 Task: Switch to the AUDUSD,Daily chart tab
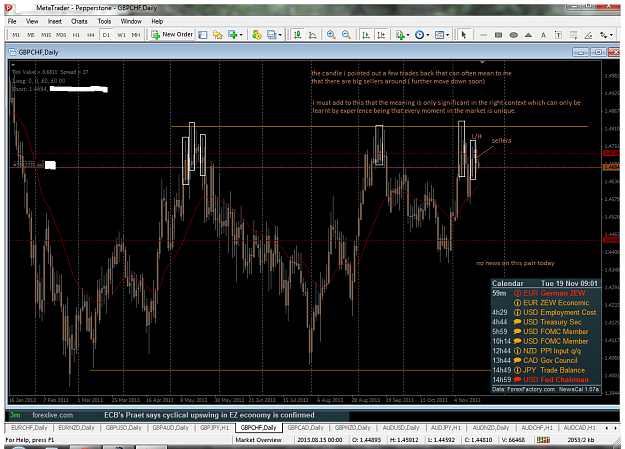tap(401, 427)
